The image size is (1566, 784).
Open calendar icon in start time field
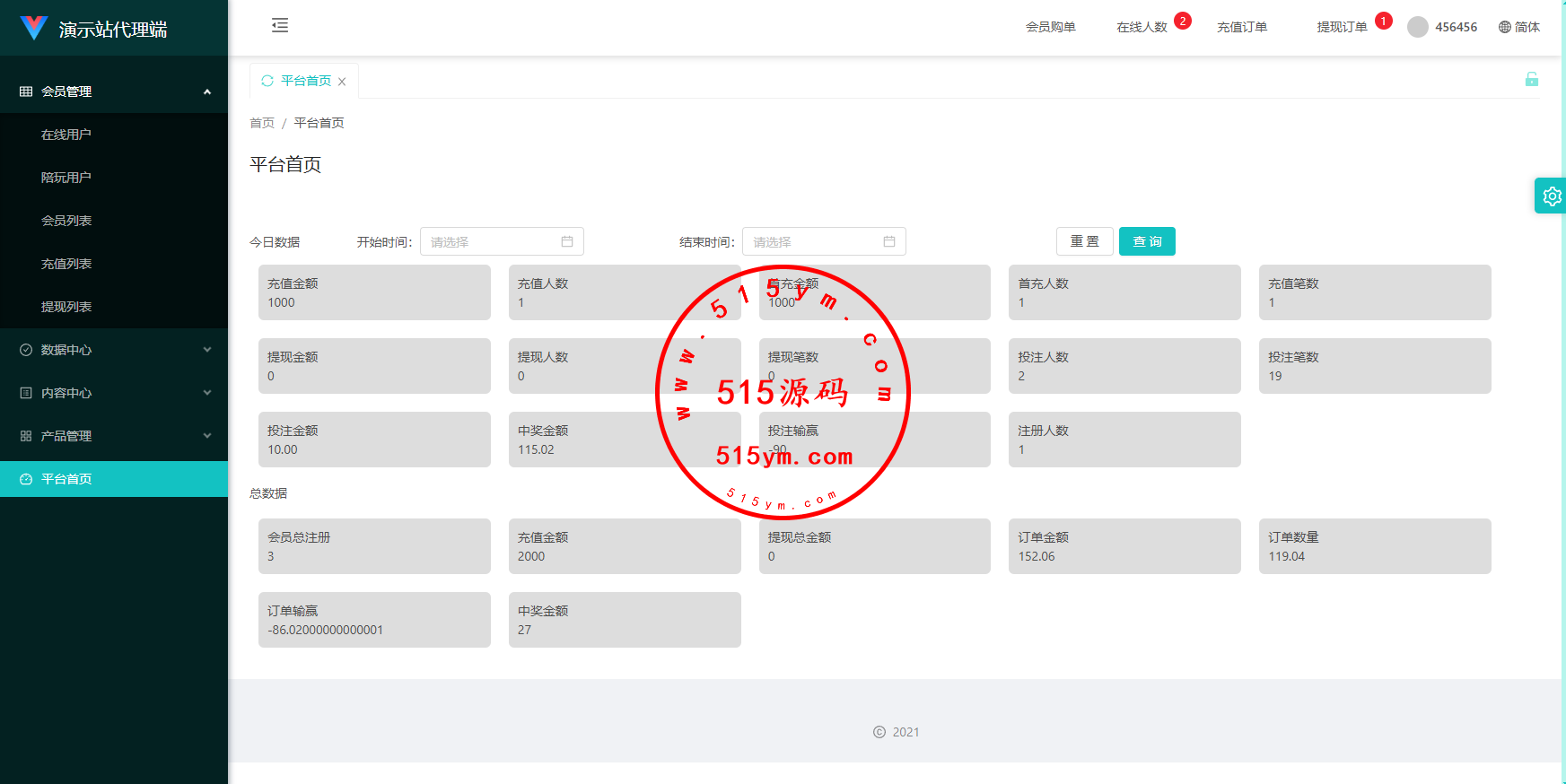[x=567, y=241]
